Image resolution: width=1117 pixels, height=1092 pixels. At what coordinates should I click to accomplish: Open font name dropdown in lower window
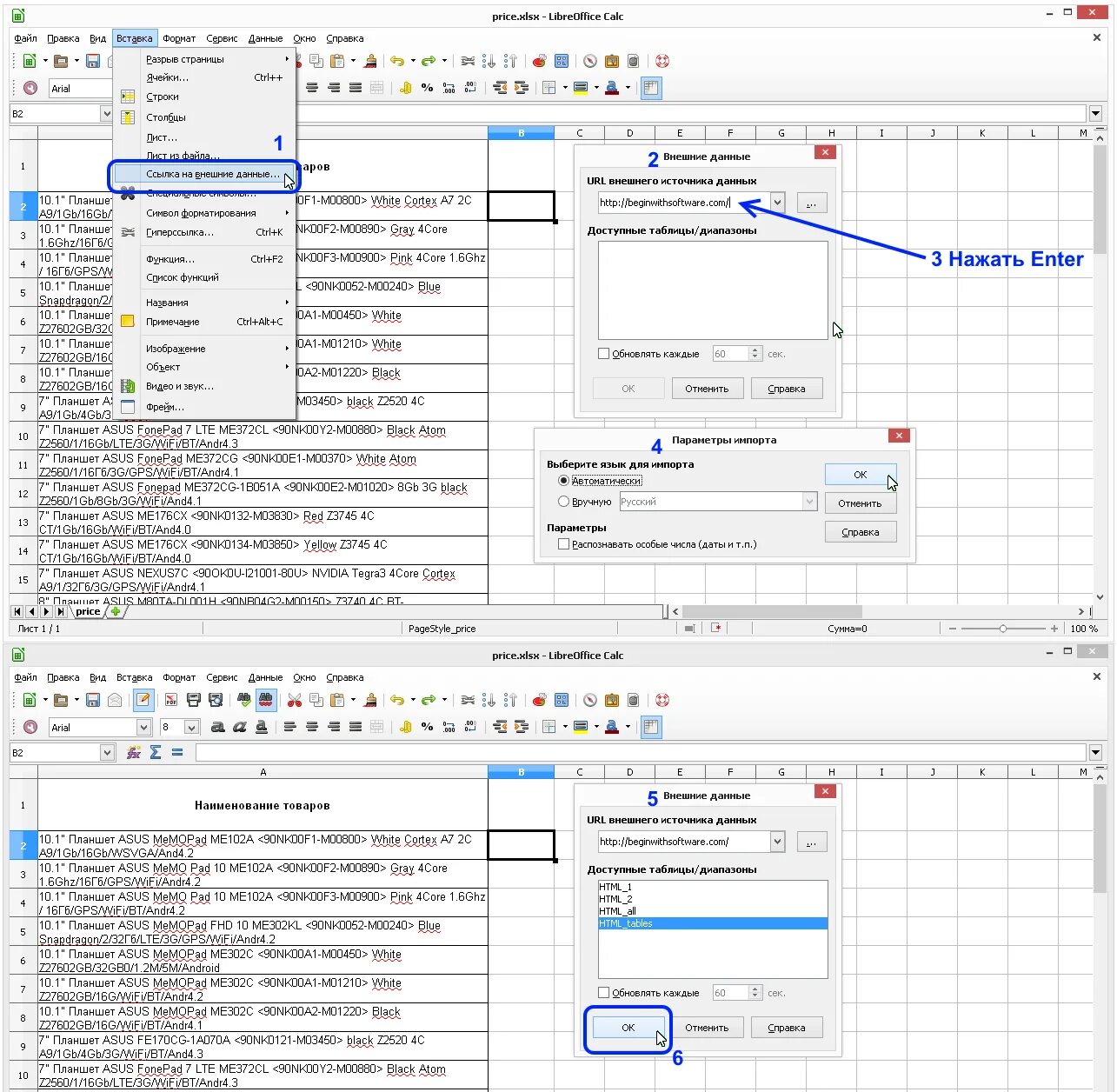(x=143, y=727)
